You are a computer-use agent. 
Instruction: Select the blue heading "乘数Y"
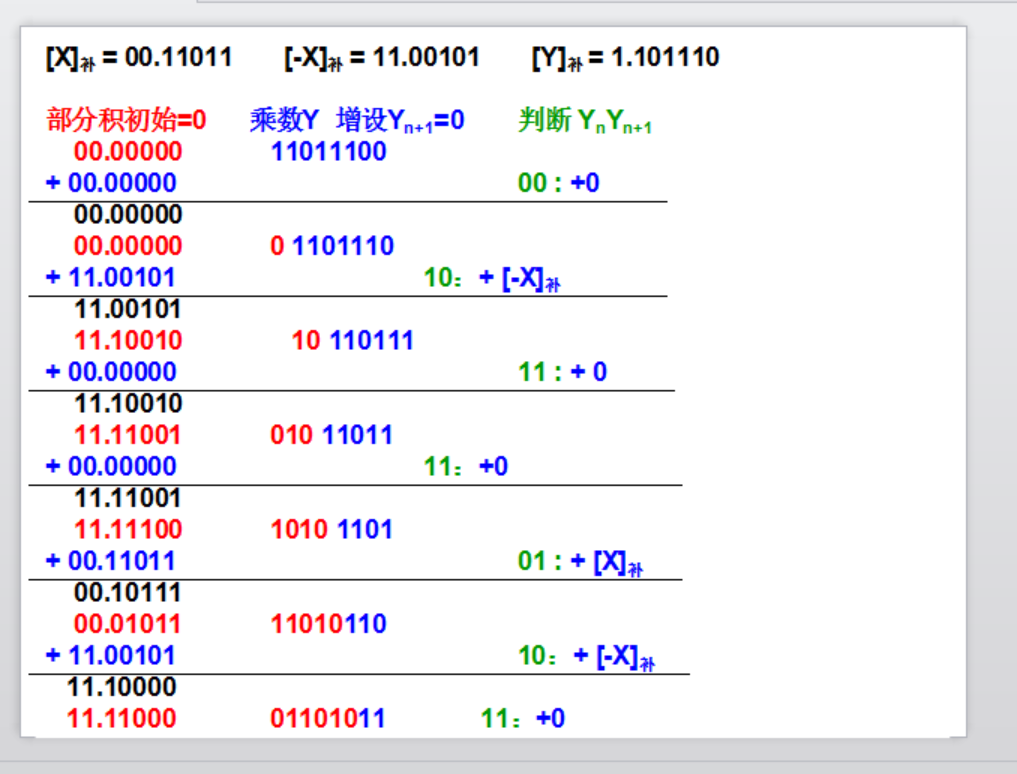pos(285,120)
